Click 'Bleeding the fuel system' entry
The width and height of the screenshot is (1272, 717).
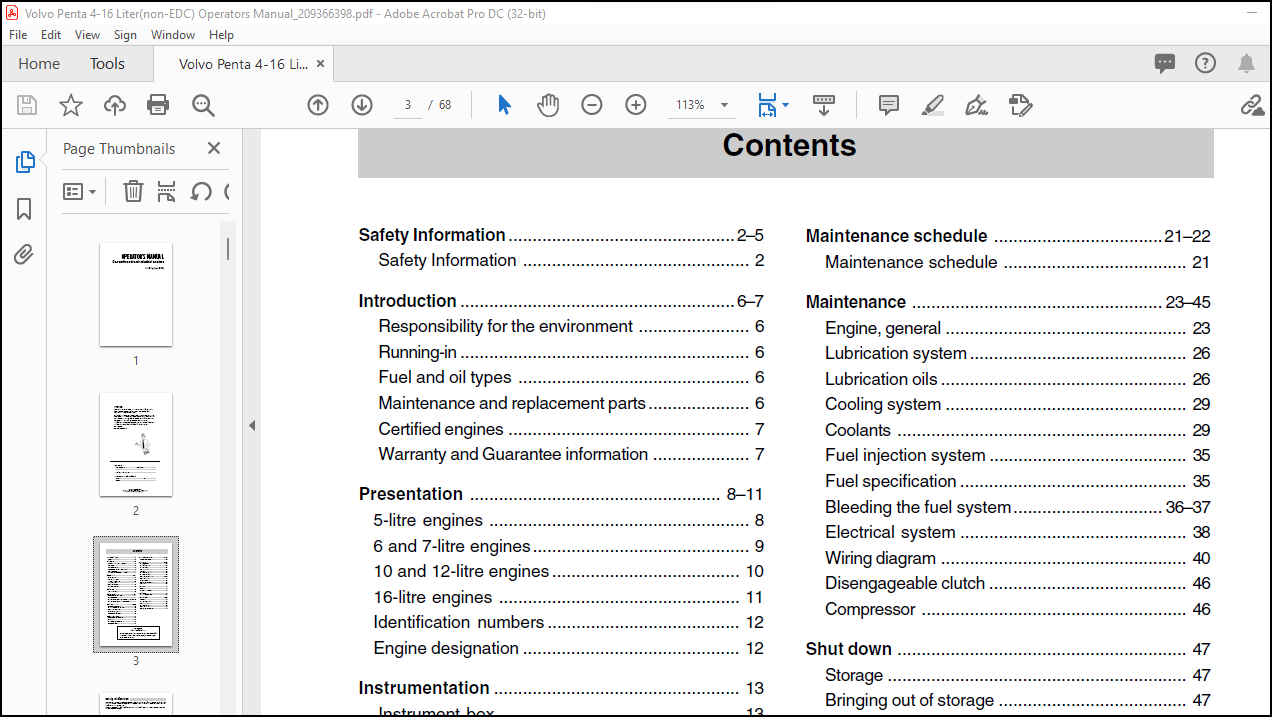(x=918, y=507)
